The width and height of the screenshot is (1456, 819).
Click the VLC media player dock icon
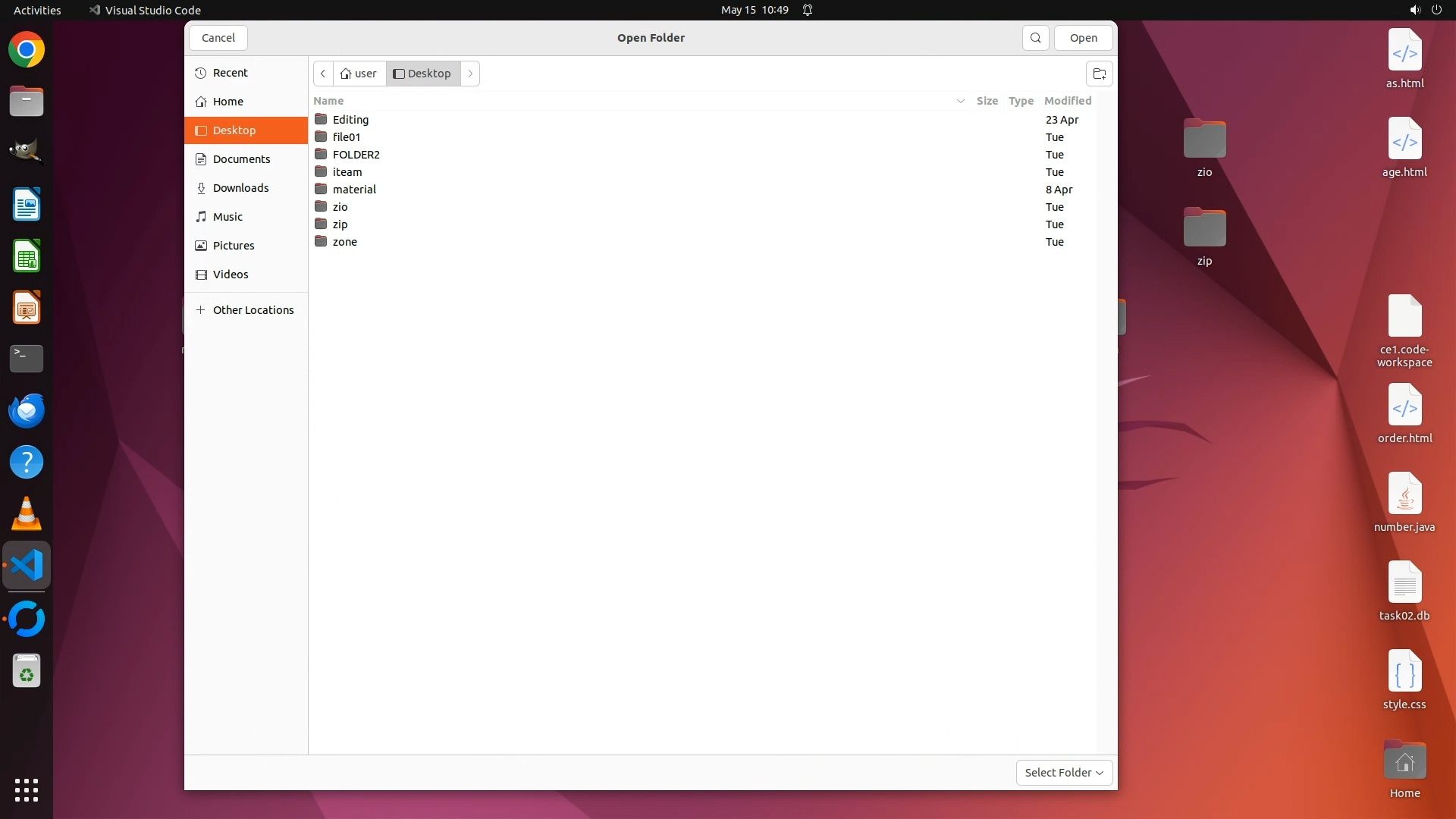click(27, 514)
